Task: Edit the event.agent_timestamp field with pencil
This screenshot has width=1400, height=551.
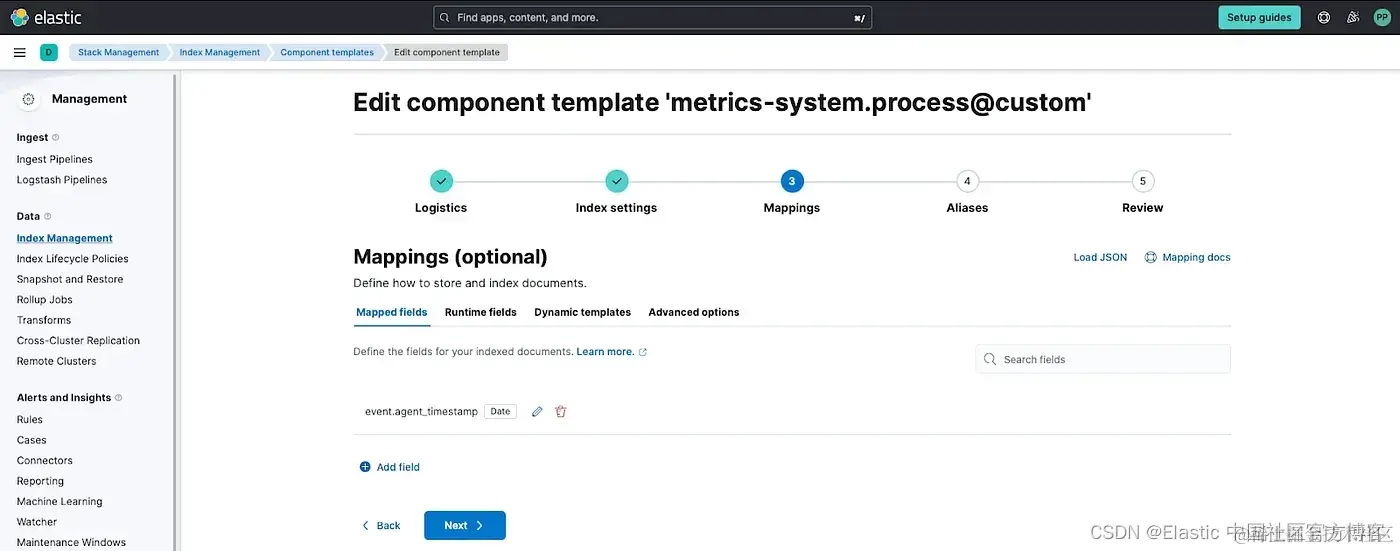Action: [x=537, y=412]
